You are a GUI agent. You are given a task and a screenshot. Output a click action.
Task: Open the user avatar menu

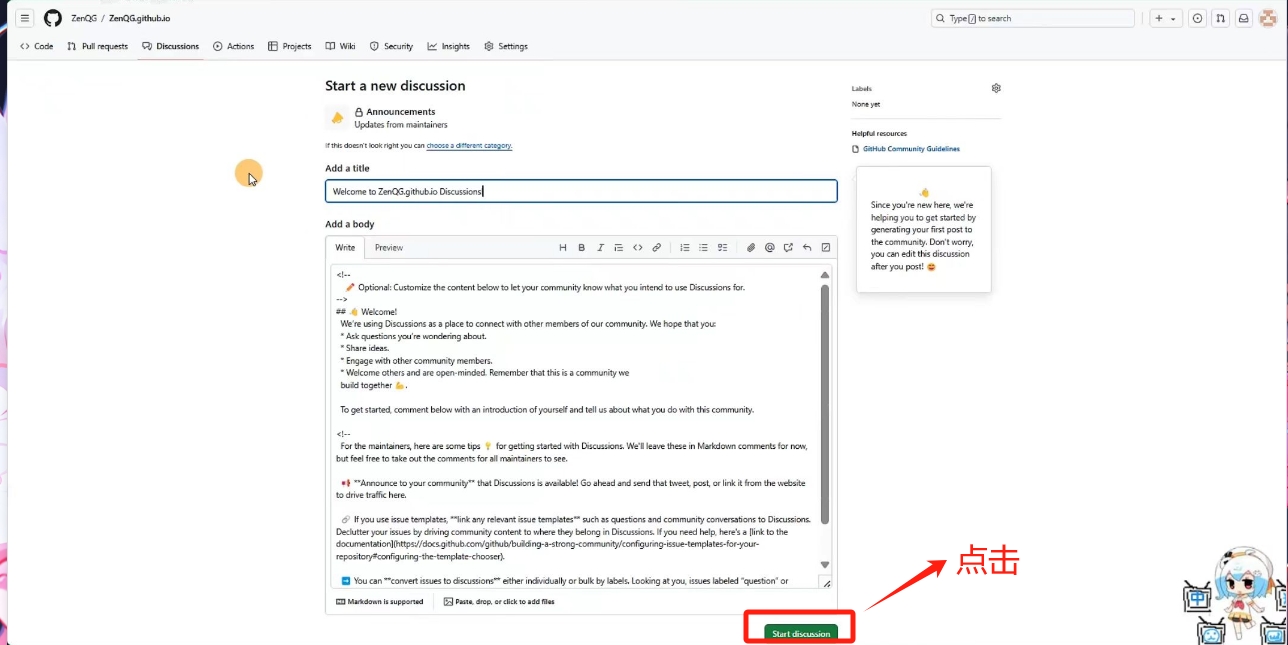[x=1267, y=18]
